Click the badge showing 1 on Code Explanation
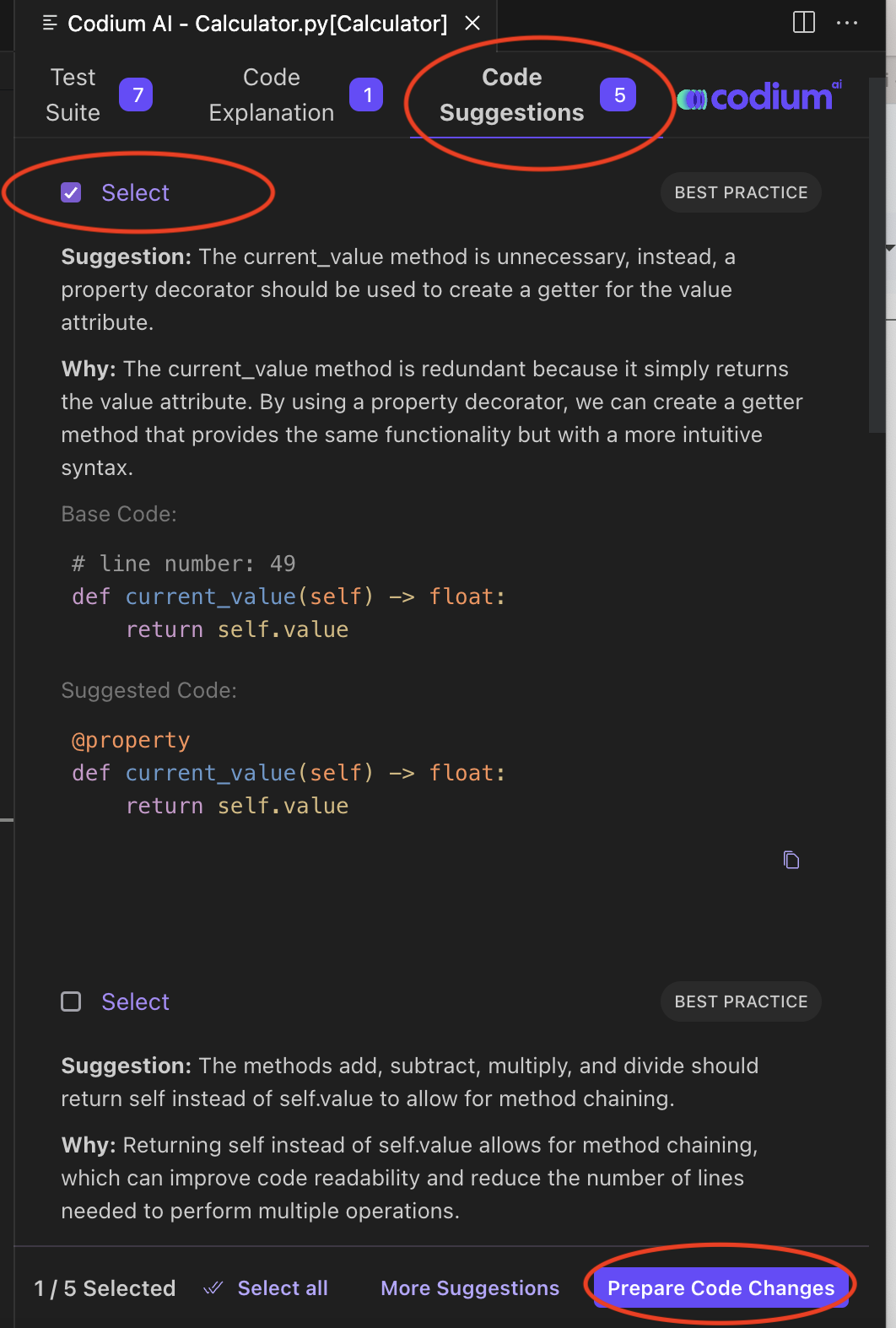This screenshot has height=1328, width=896. [x=367, y=94]
